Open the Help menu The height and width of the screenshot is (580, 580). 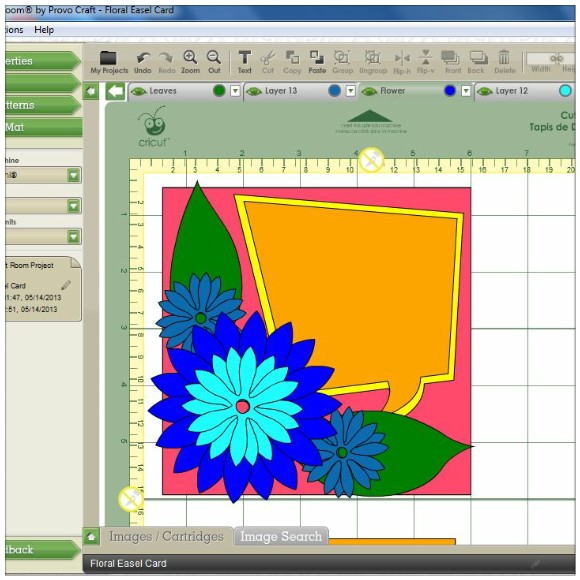tap(44, 30)
